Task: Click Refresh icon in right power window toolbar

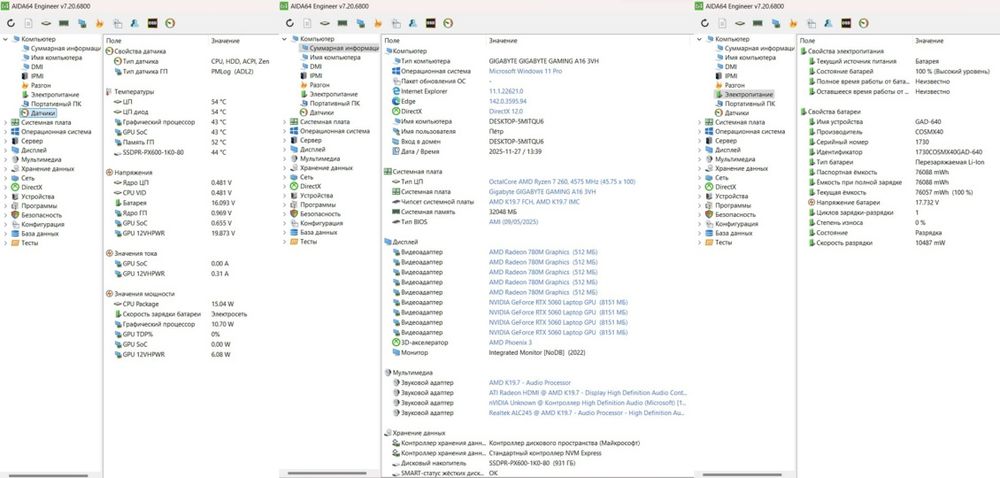Action: 705,23
